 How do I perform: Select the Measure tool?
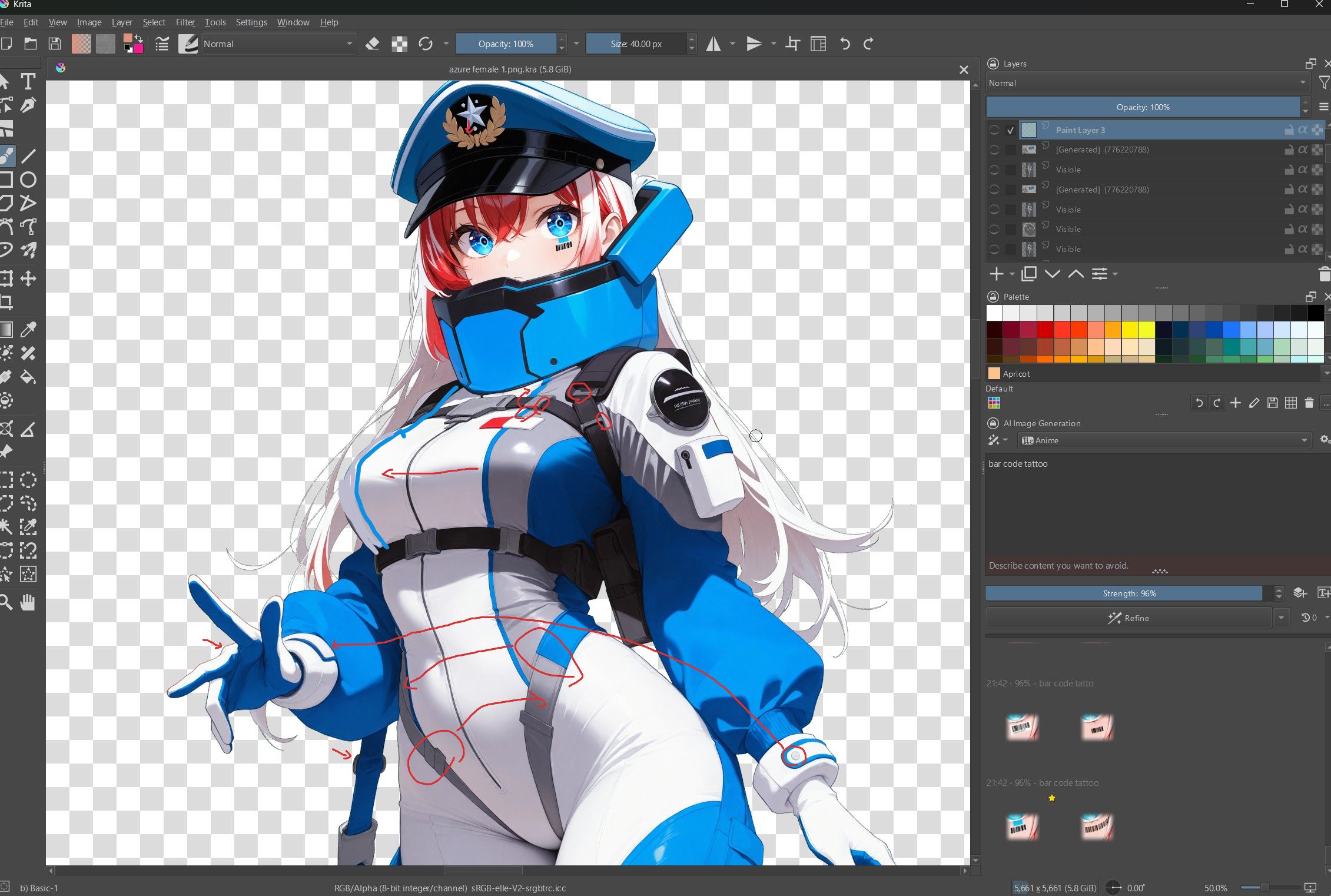point(28,429)
